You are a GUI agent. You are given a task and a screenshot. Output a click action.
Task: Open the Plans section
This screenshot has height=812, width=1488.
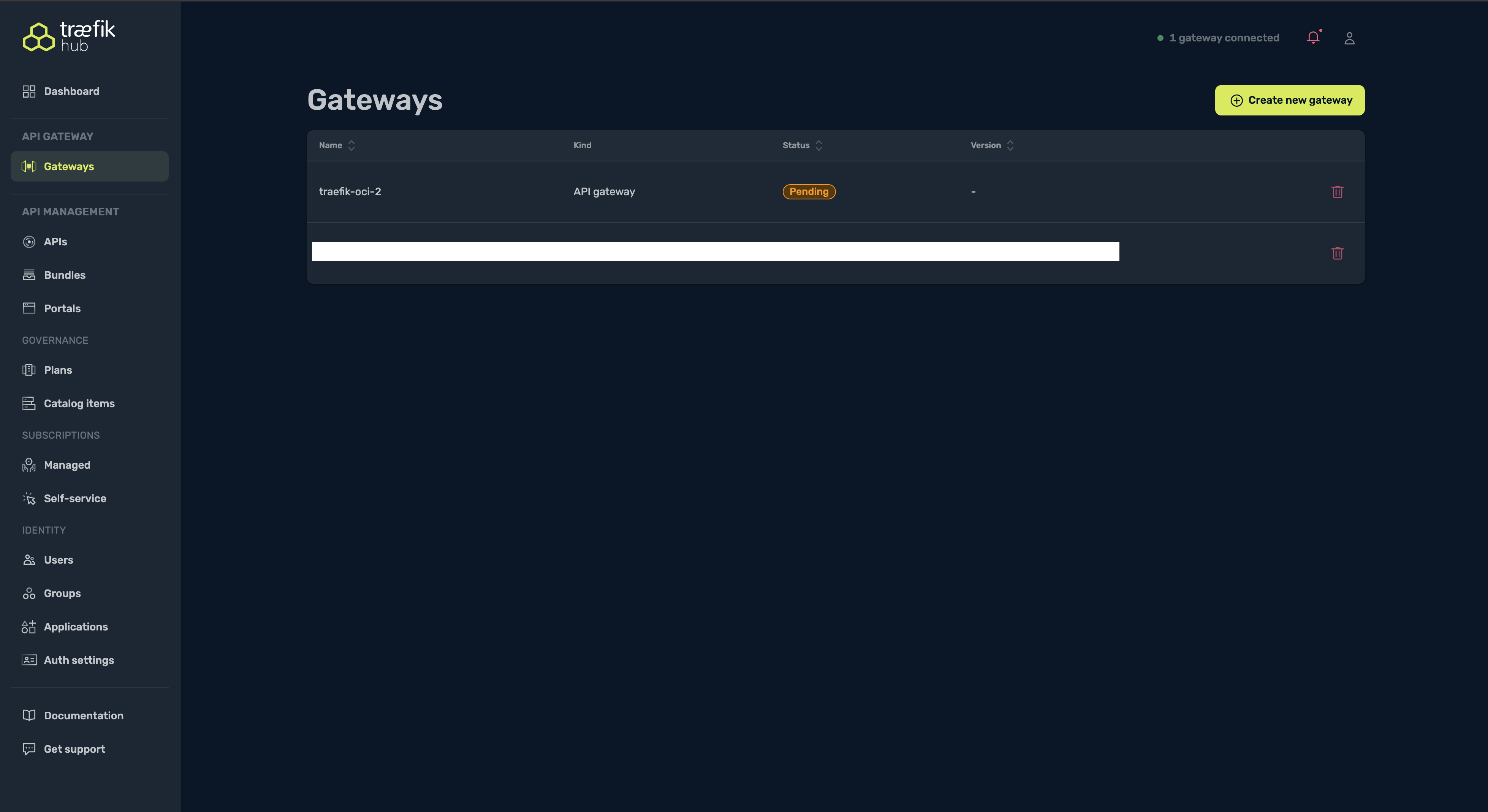point(58,370)
